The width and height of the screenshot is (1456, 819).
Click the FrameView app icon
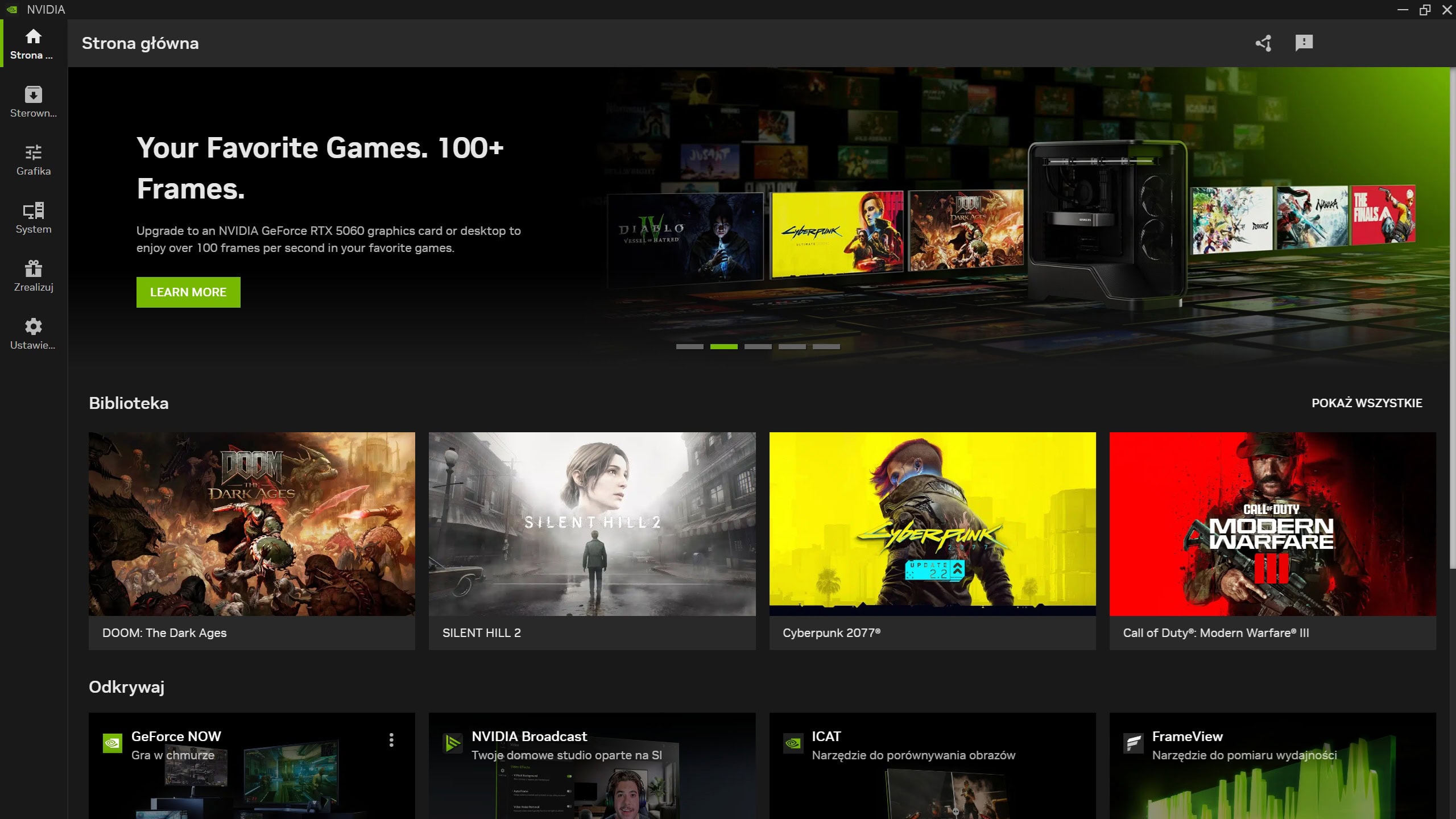coord(1133,743)
